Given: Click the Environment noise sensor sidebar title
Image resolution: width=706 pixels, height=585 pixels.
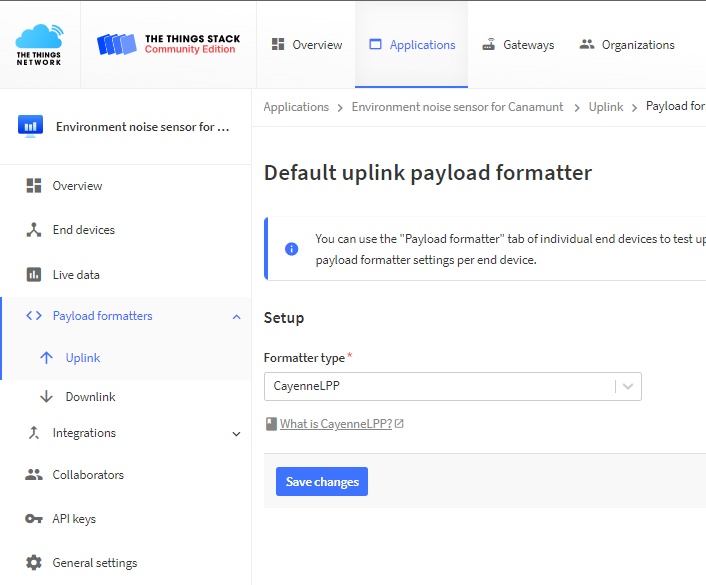Looking at the screenshot, I should point(143,127).
